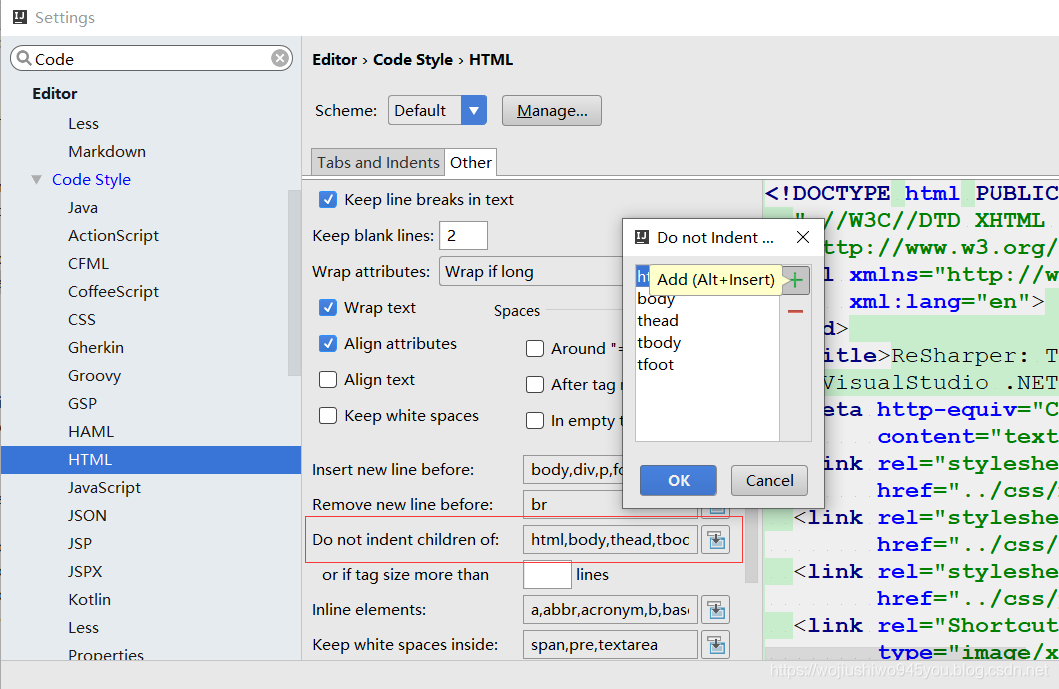Click Cancel in Do not Indent dialog
This screenshot has width=1059, height=689.
tap(769, 480)
